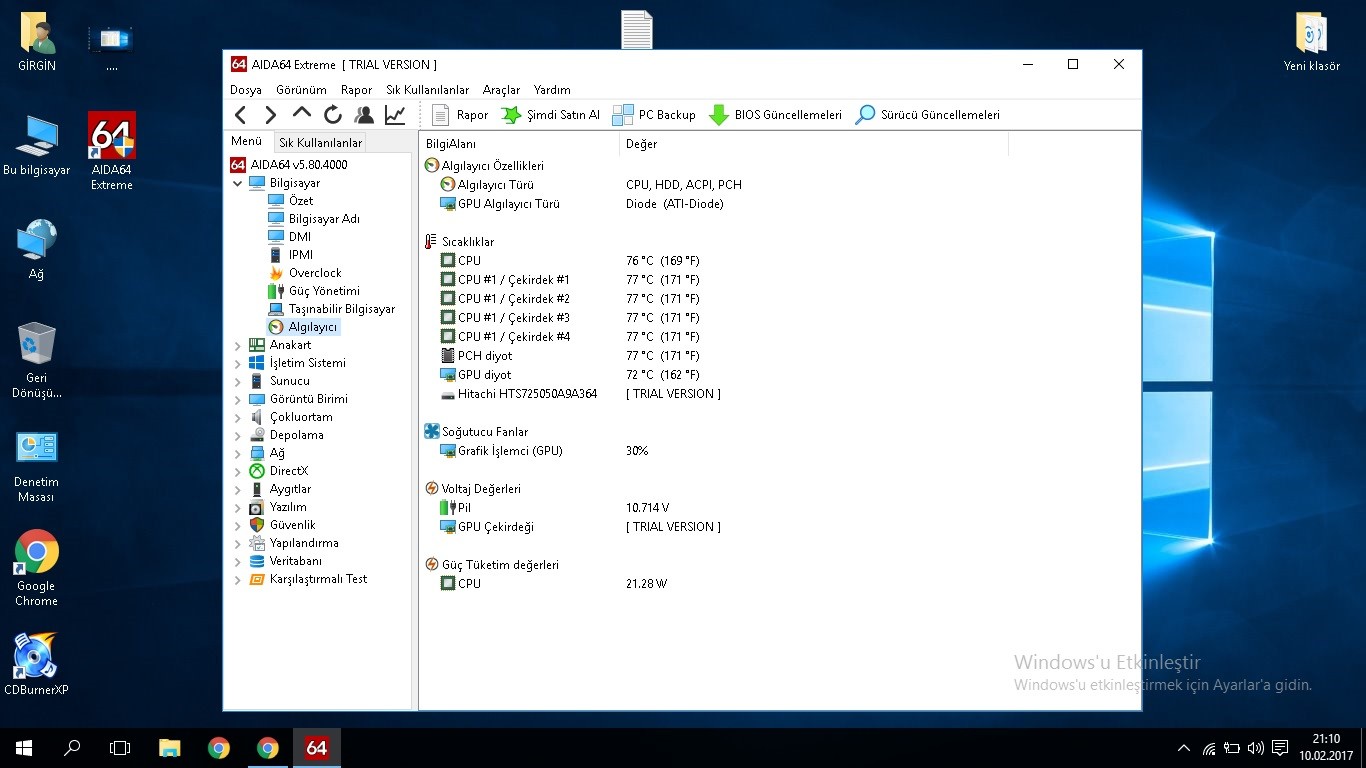The width and height of the screenshot is (1366, 768).
Task: Open the Dosya menu
Action: 246,90
